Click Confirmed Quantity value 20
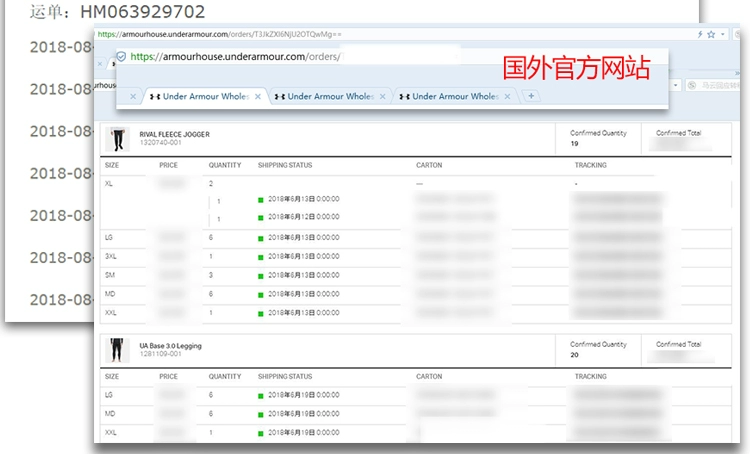Screen dimensions: 750x454 [x=574, y=354]
